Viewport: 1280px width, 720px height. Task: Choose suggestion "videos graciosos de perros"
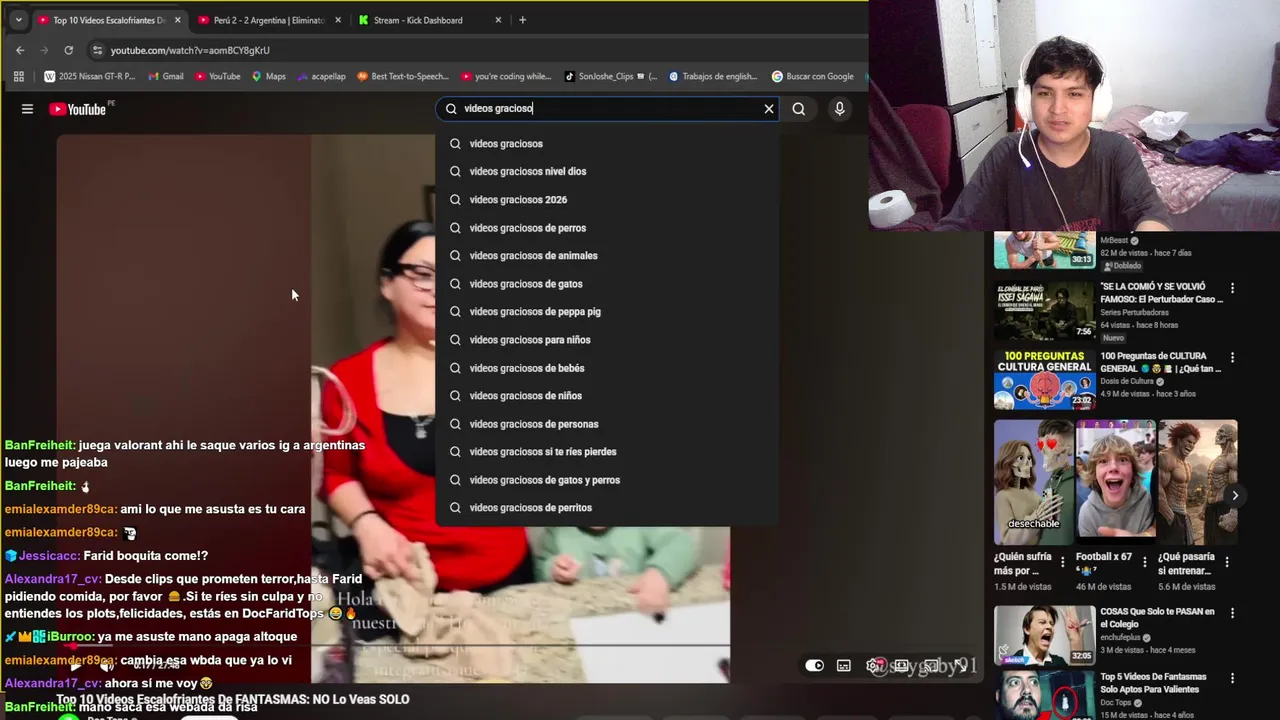coord(607,228)
